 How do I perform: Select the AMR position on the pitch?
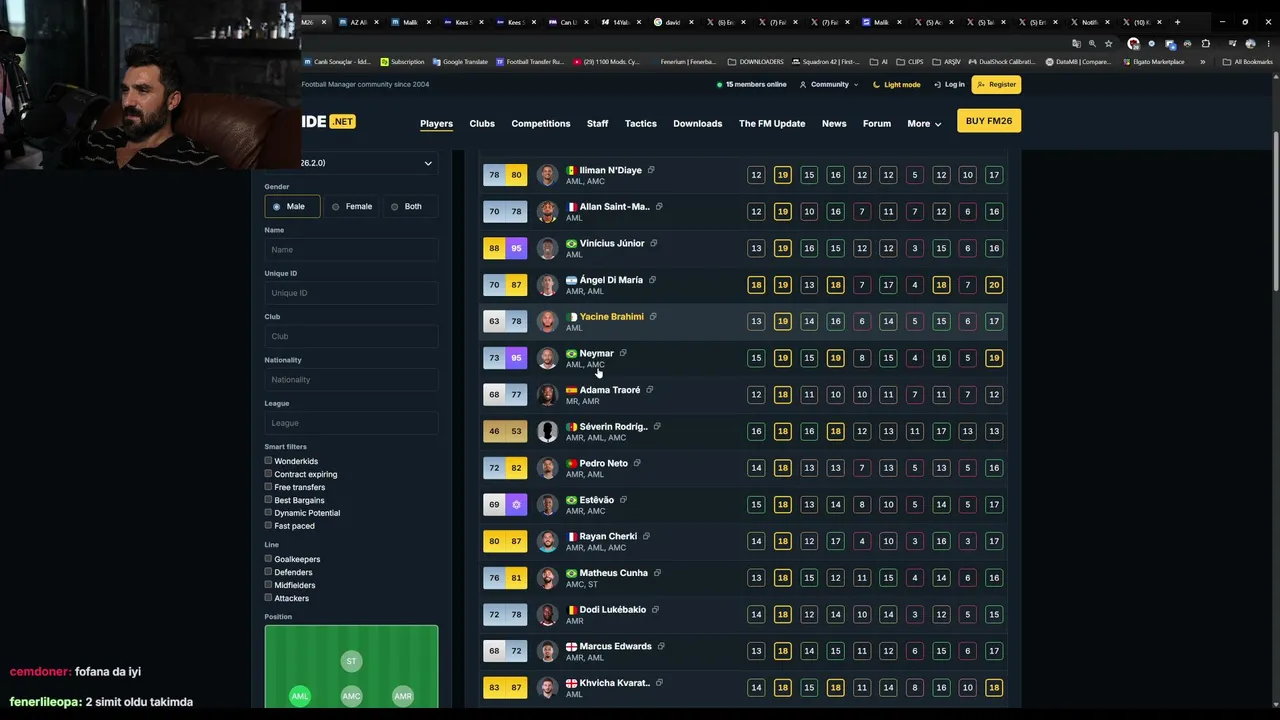coord(403,696)
